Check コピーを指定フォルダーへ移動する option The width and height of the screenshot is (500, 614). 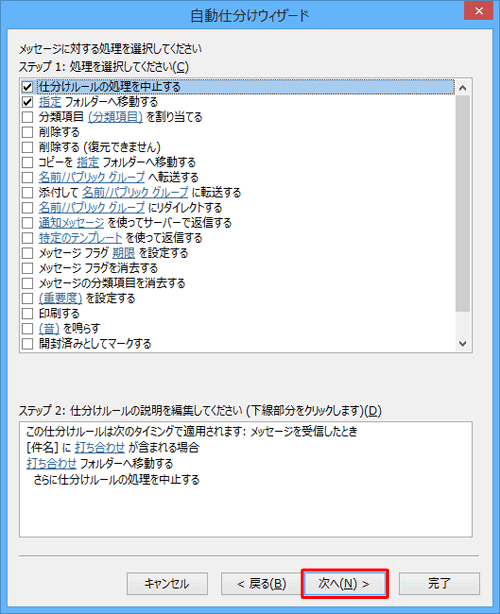[27, 162]
